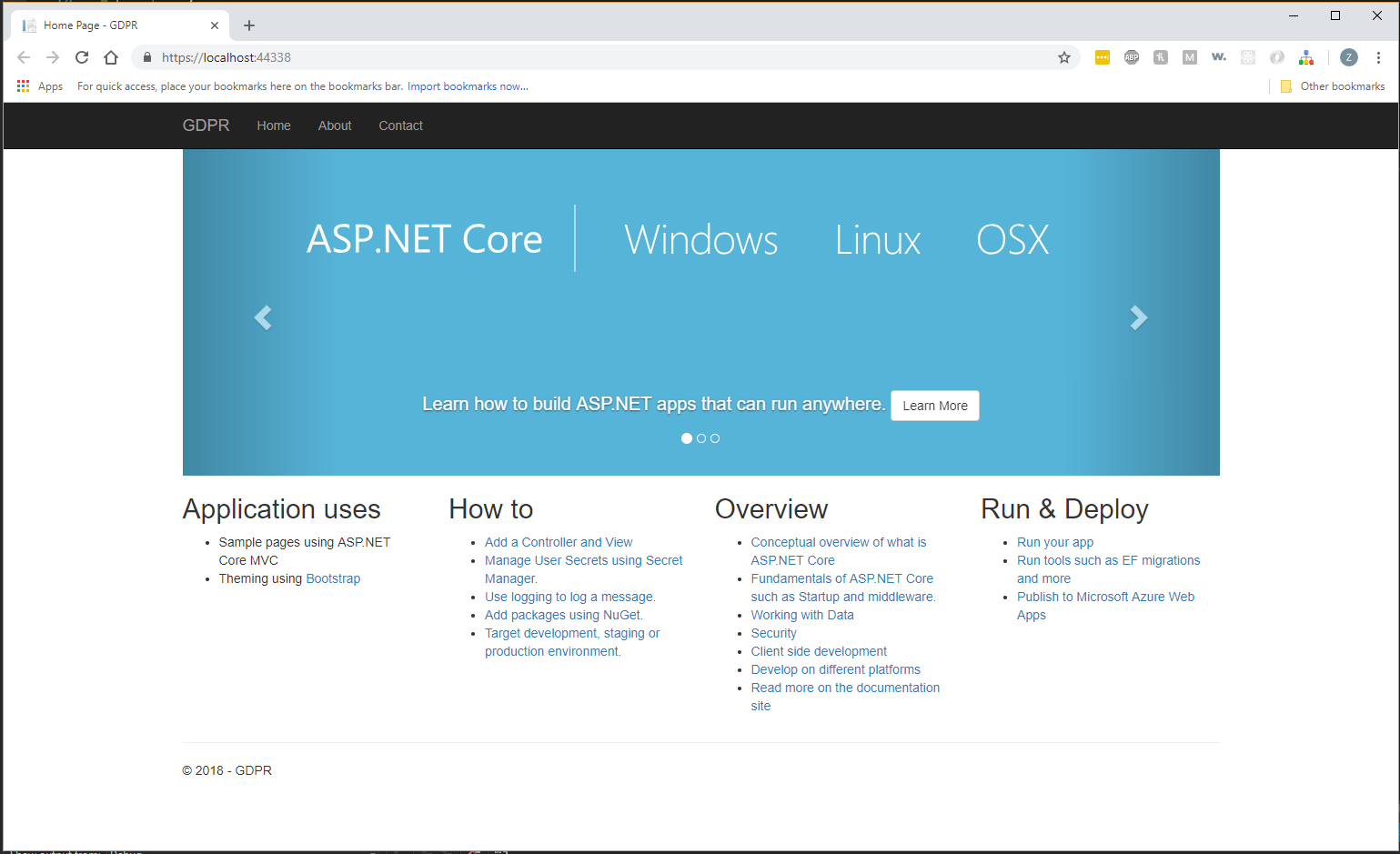The height and width of the screenshot is (854, 1400).
Task: Open Use logging to log a message
Action: tap(570, 597)
